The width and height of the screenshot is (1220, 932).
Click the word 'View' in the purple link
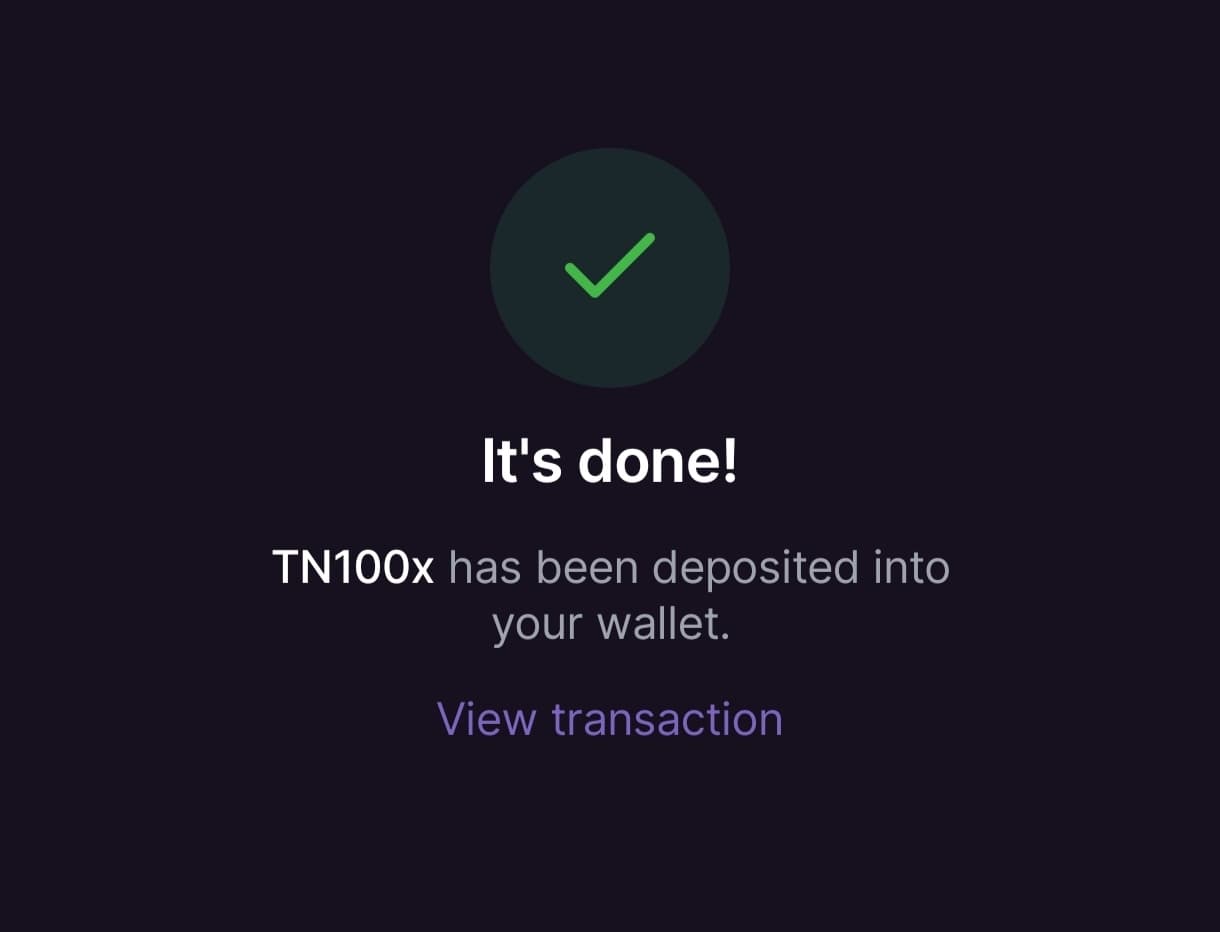pyautogui.click(x=487, y=719)
